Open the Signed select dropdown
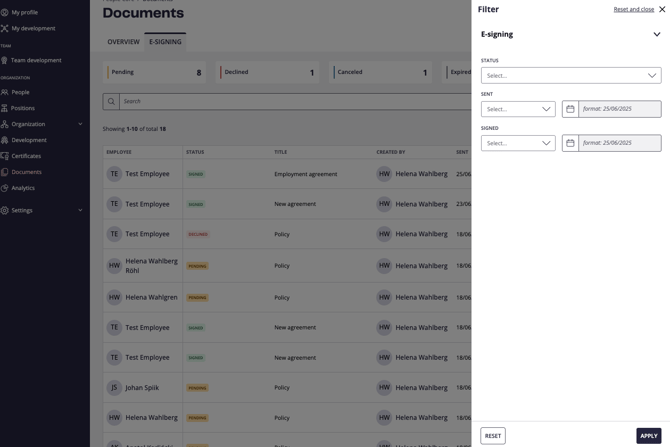670x447 pixels. (518, 143)
